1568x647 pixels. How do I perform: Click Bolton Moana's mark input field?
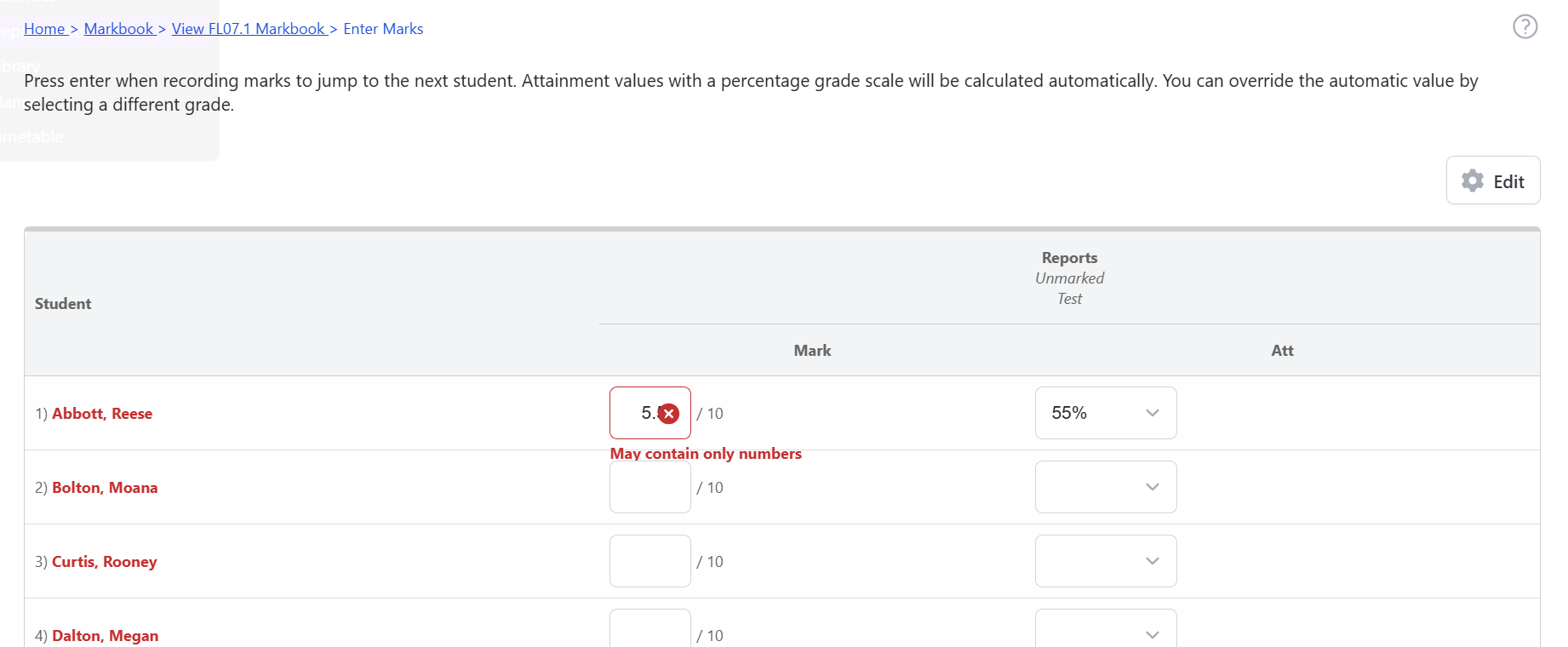click(x=650, y=489)
